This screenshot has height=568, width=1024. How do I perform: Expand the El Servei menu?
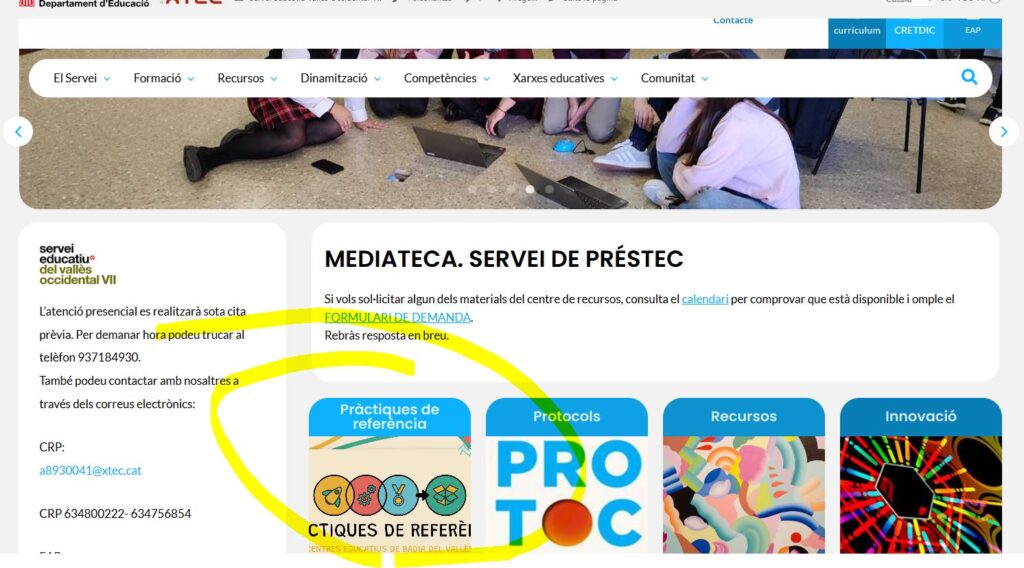(x=82, y=78)
